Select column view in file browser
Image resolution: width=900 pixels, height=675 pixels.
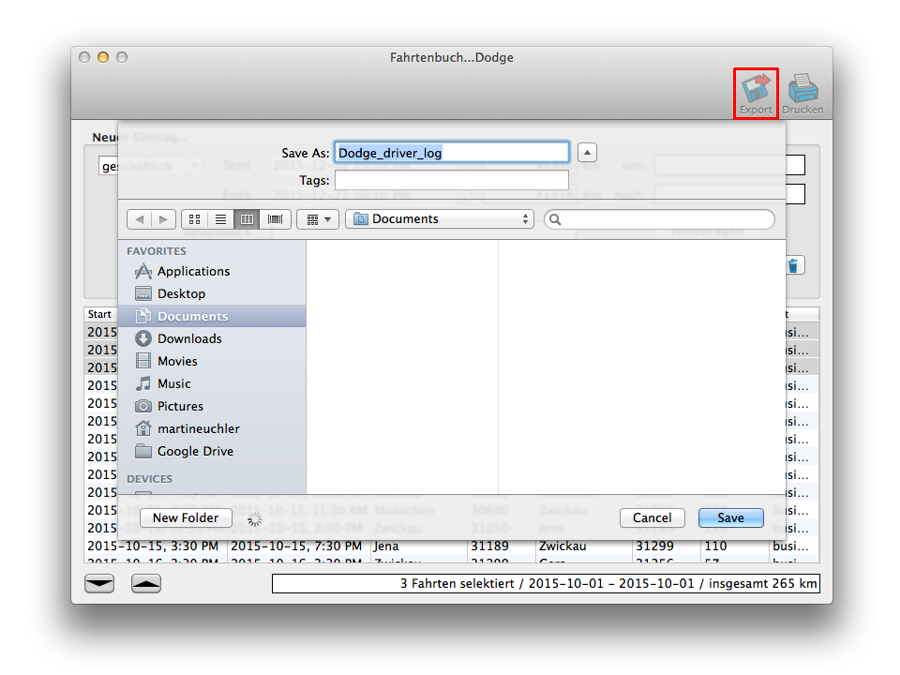[247, 219]
